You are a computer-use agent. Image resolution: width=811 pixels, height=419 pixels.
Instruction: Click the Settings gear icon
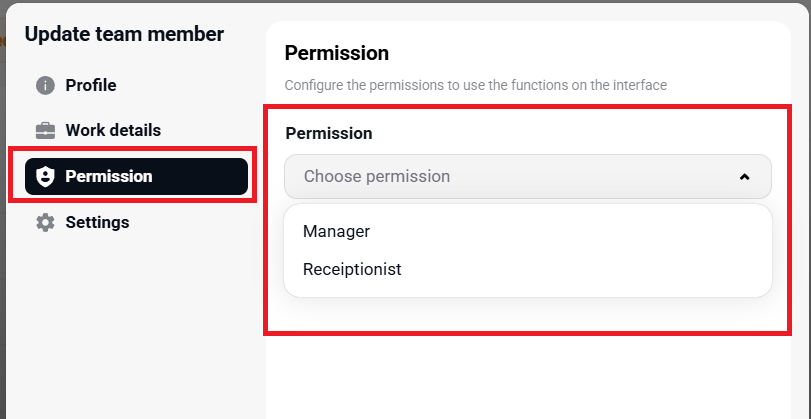coord(45,222)
